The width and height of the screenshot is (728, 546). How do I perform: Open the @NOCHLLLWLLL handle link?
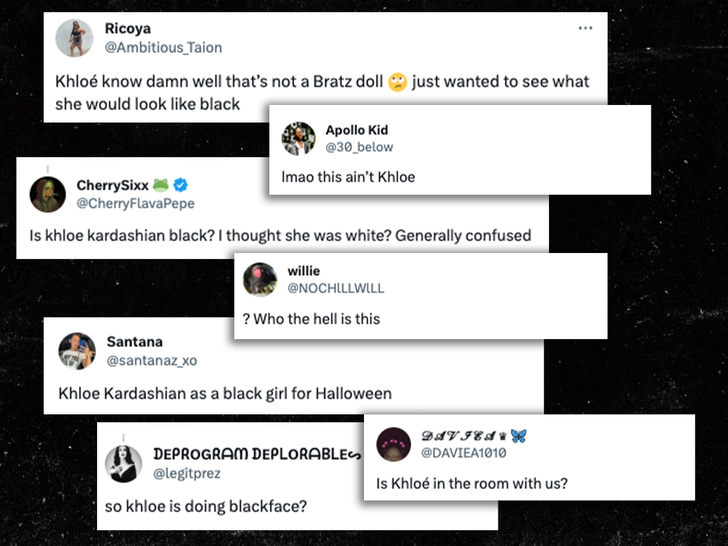tap(335, 288)
